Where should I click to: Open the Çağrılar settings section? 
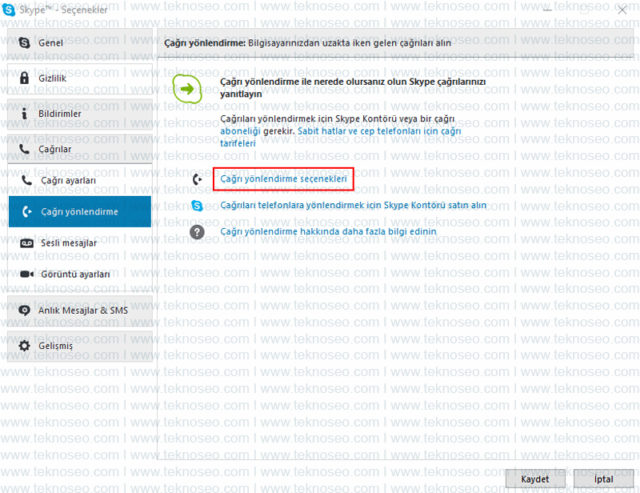pyautogui.click(x=80, y=149)
